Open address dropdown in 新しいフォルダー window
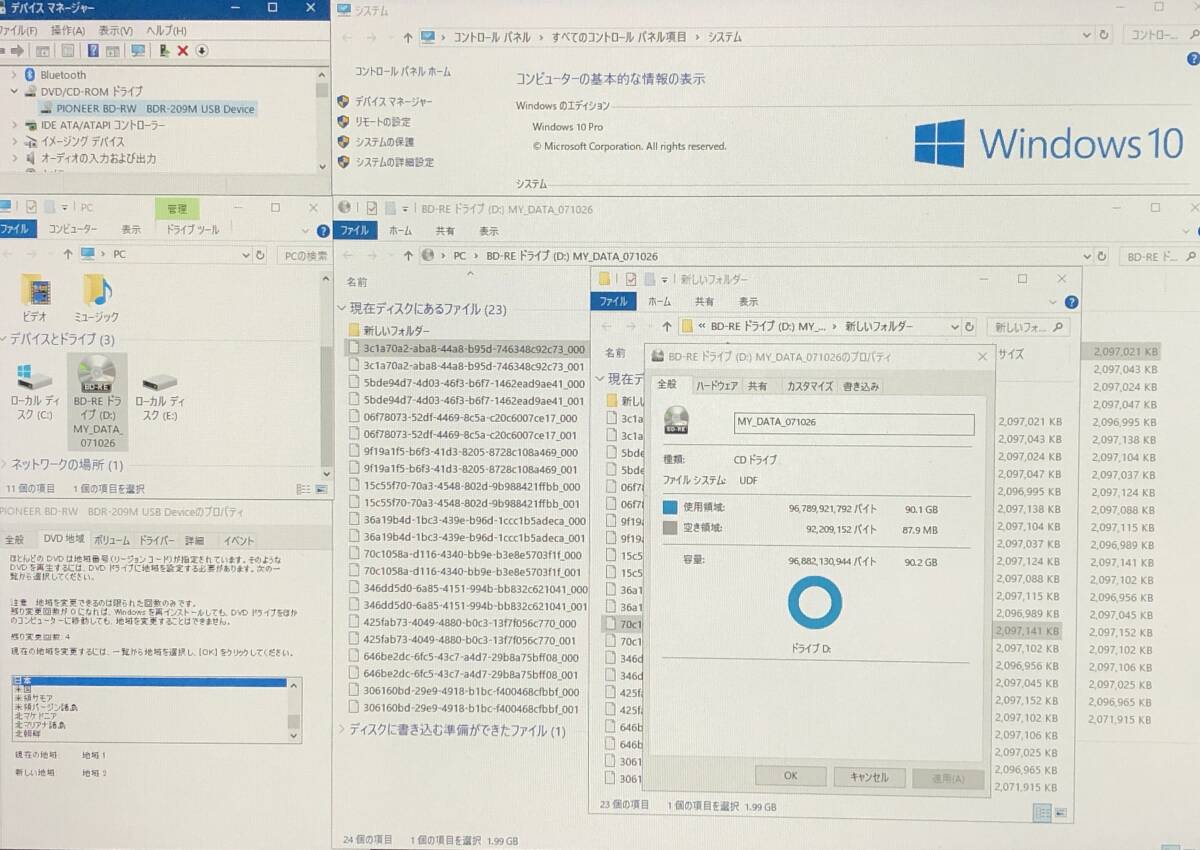1200x850 pixels. point(955,327)
